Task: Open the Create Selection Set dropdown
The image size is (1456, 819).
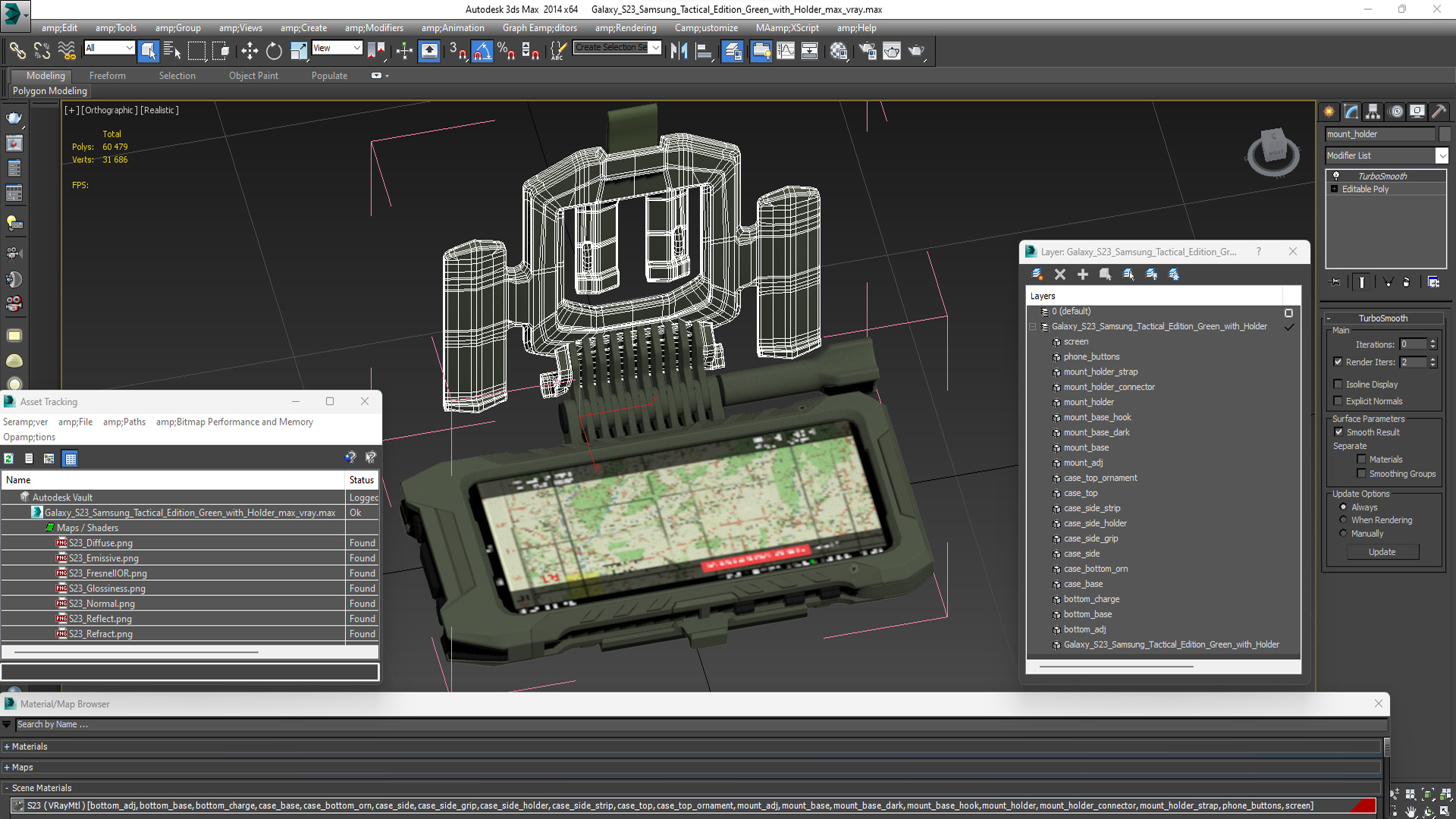Action: point(656,48)
